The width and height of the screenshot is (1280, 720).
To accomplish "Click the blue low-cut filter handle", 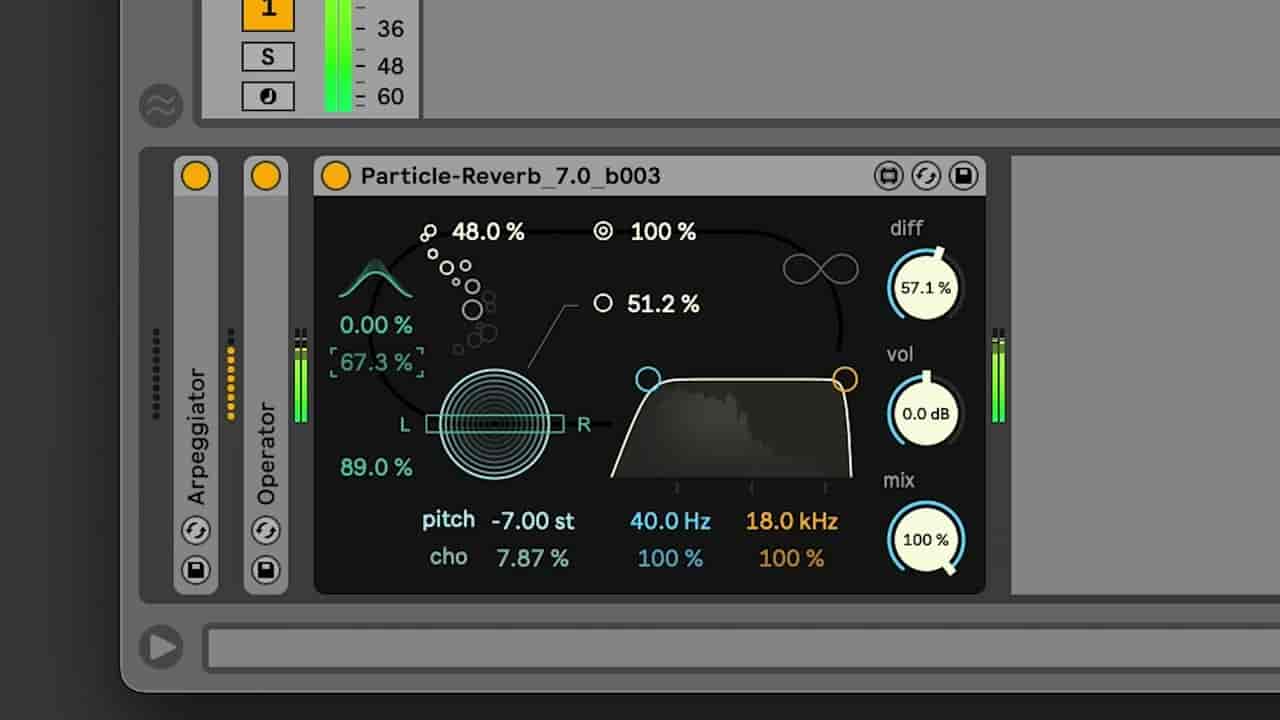I will click(x=648, y=379).
